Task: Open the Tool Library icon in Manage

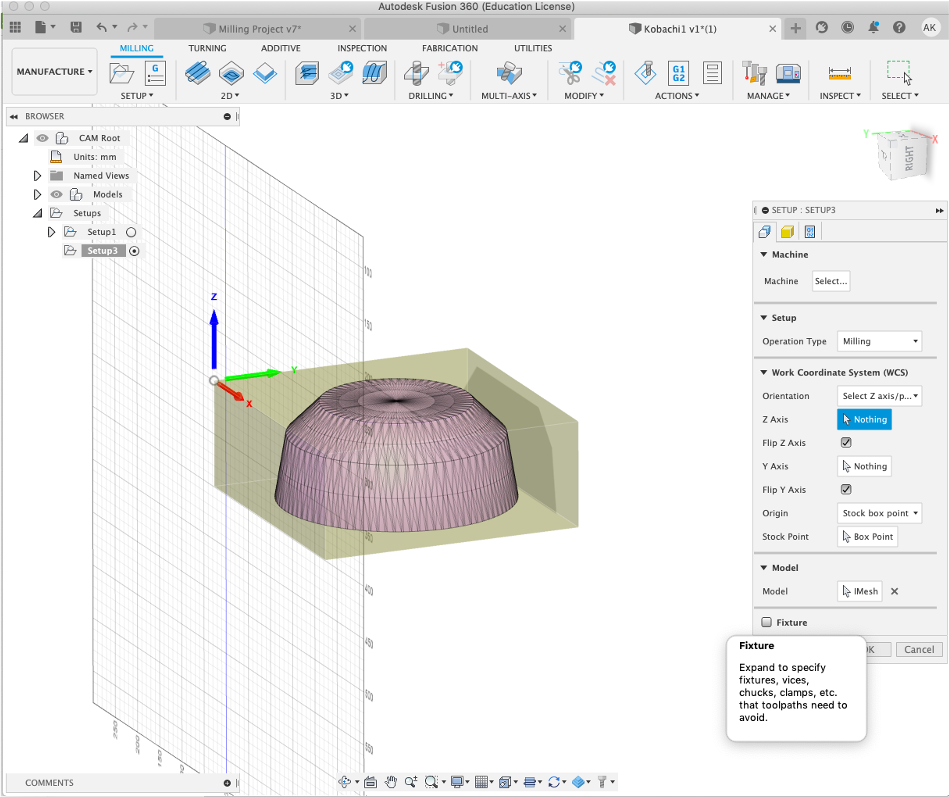Action: pos(755,73)
